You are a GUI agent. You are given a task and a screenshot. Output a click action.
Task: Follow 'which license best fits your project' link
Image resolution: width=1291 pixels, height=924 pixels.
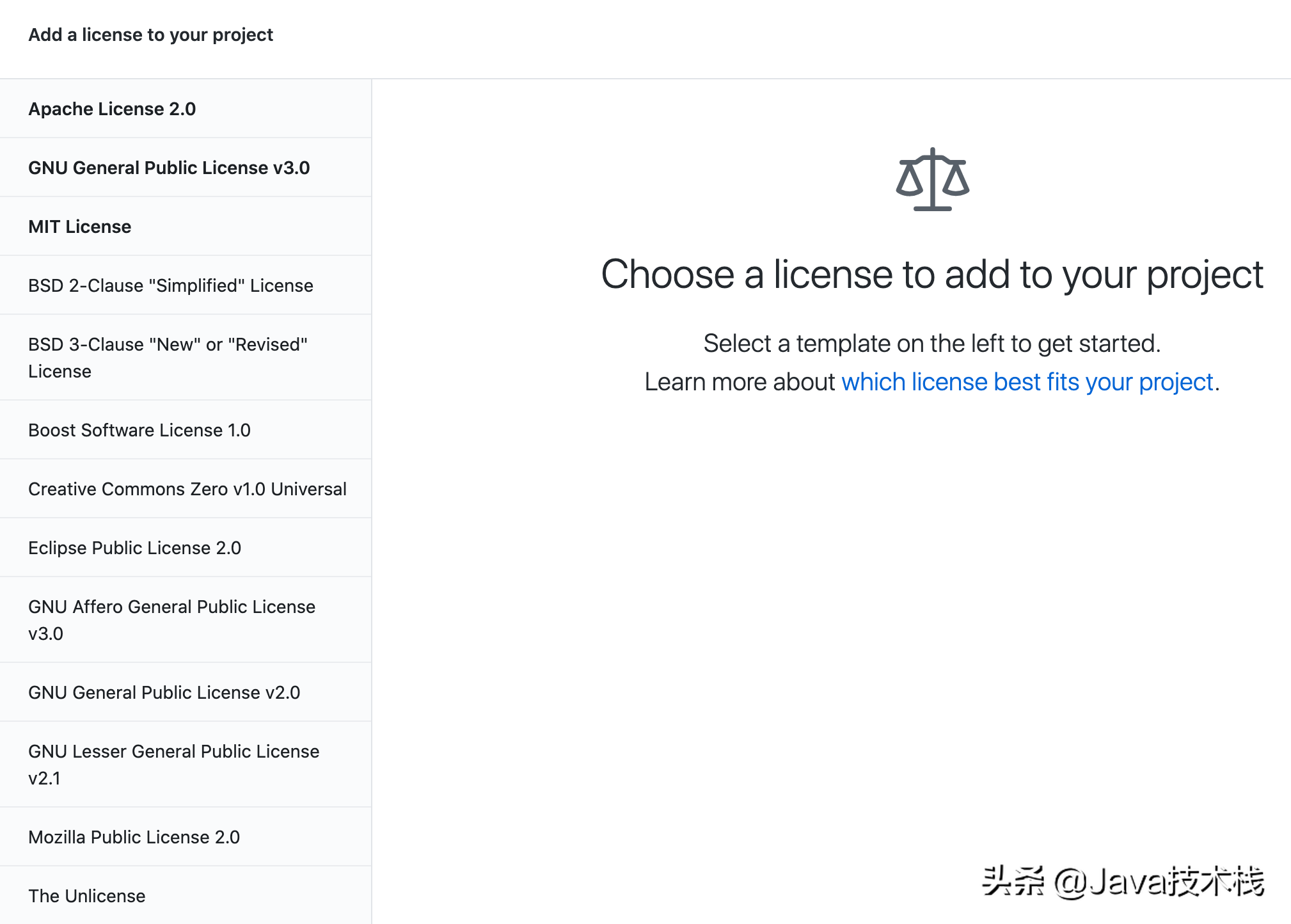(1027, 382)
